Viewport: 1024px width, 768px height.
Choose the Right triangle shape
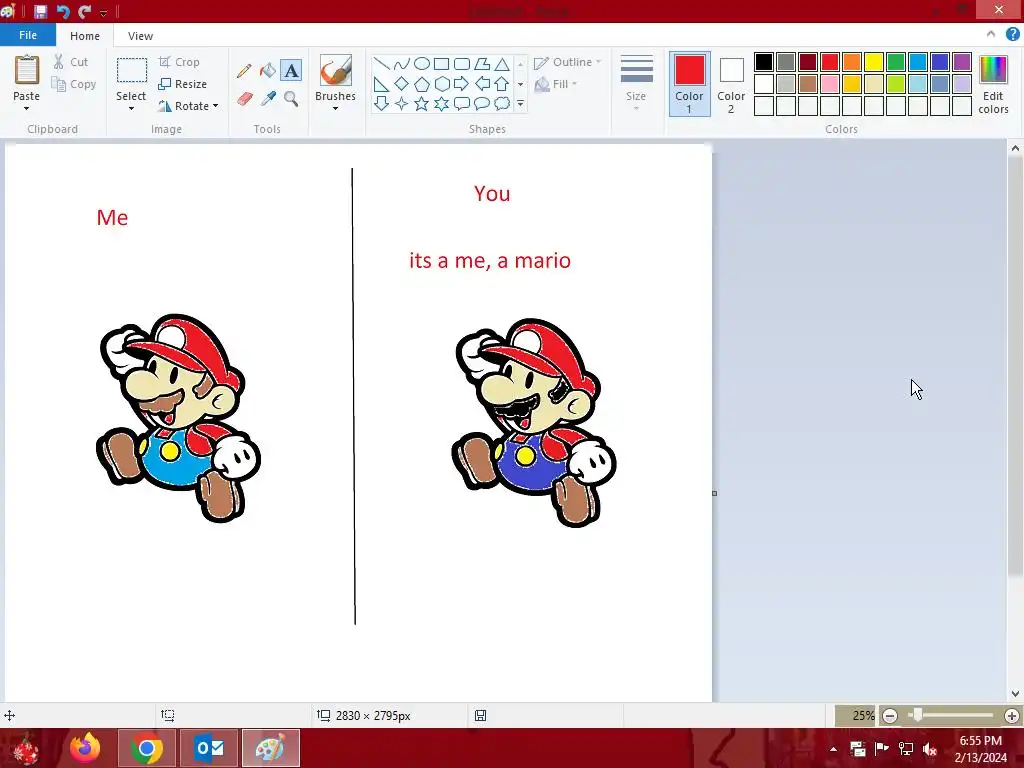coord(381,84)
